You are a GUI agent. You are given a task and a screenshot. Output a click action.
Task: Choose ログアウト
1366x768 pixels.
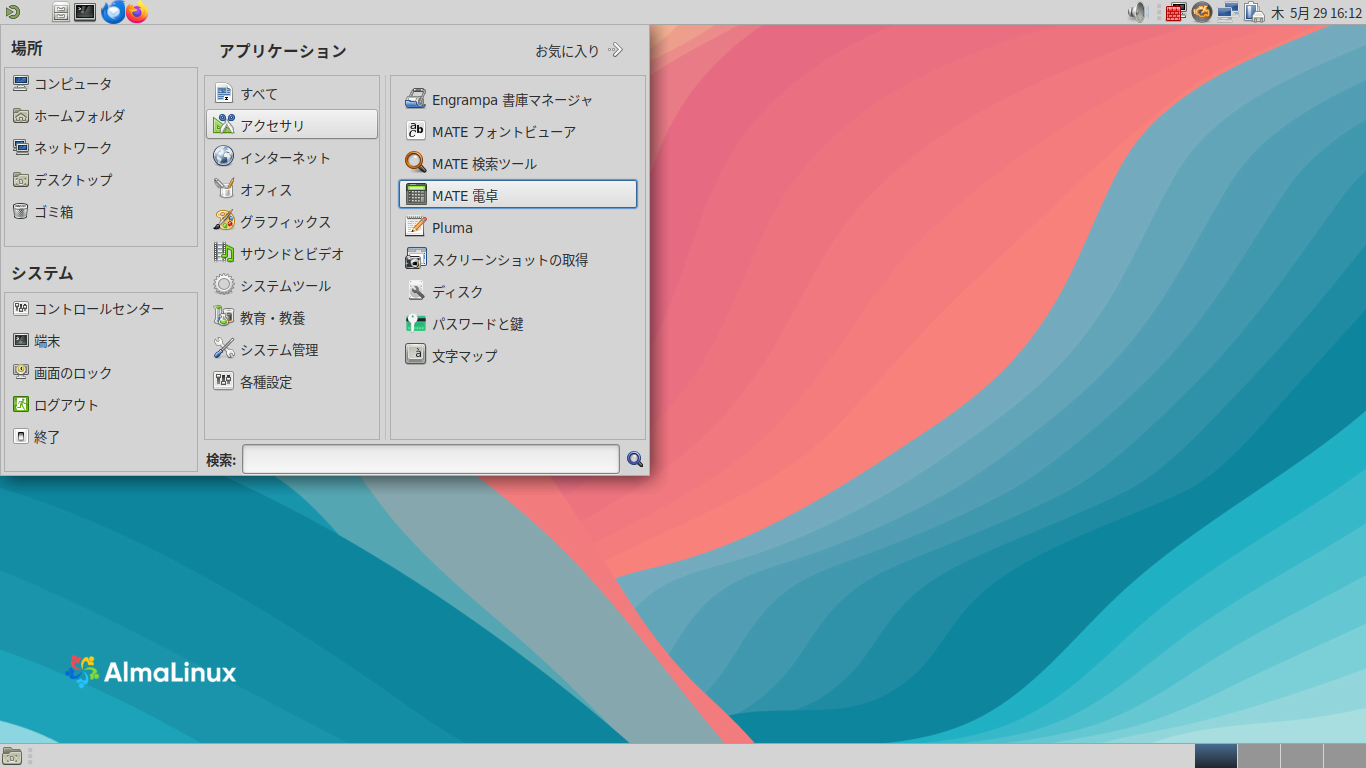101,405
